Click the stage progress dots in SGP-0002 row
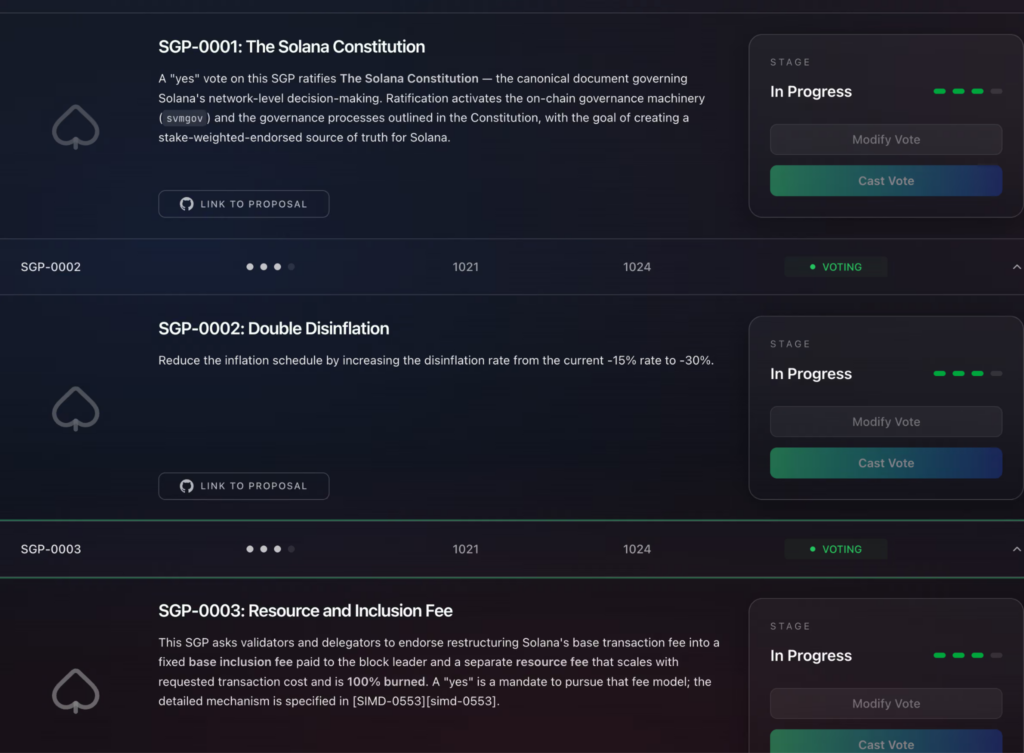The image size is (1024, 753). 270,266
